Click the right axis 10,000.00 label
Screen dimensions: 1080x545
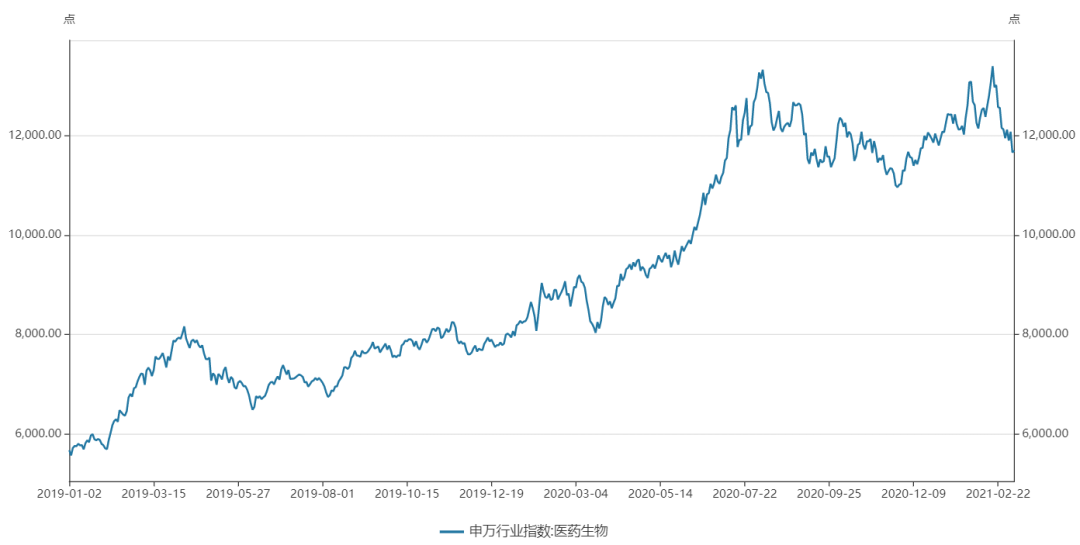pos(1046,235)
